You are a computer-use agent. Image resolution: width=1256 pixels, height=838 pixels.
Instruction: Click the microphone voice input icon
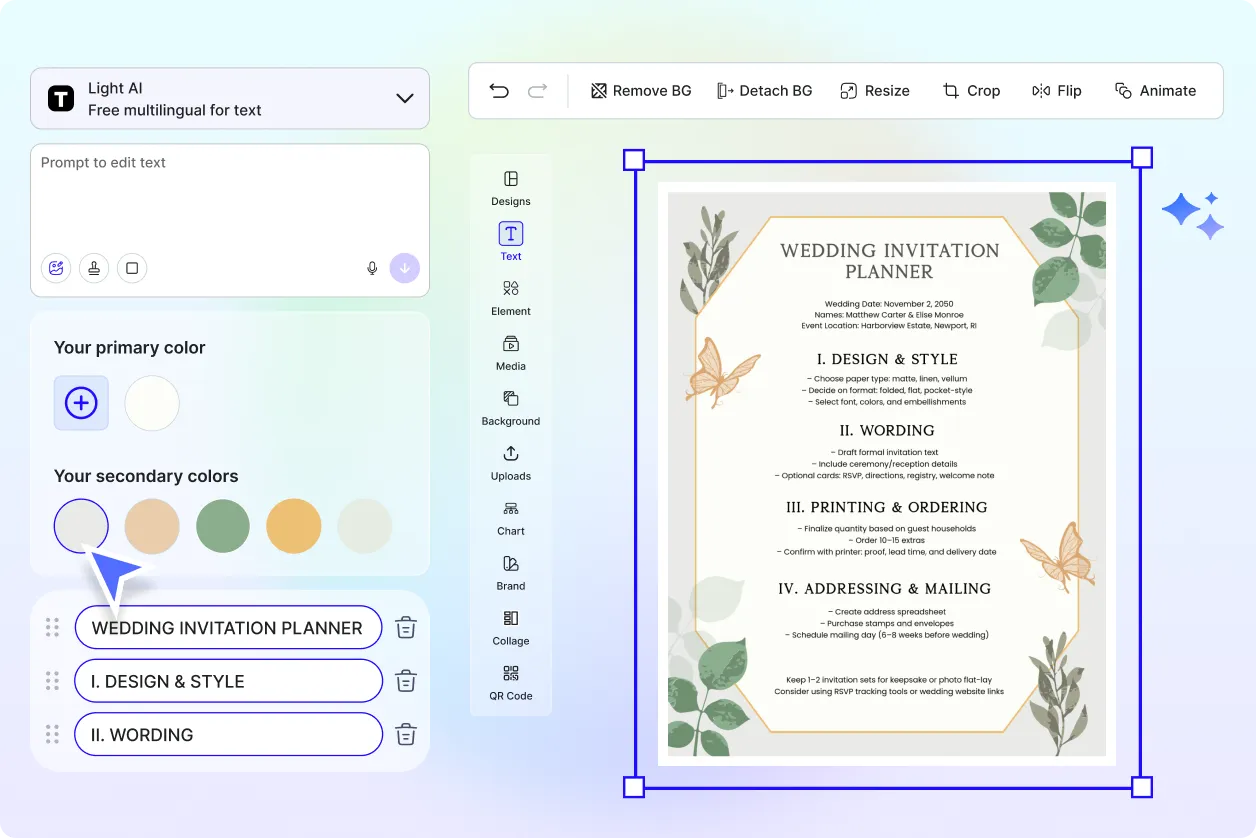372,268
